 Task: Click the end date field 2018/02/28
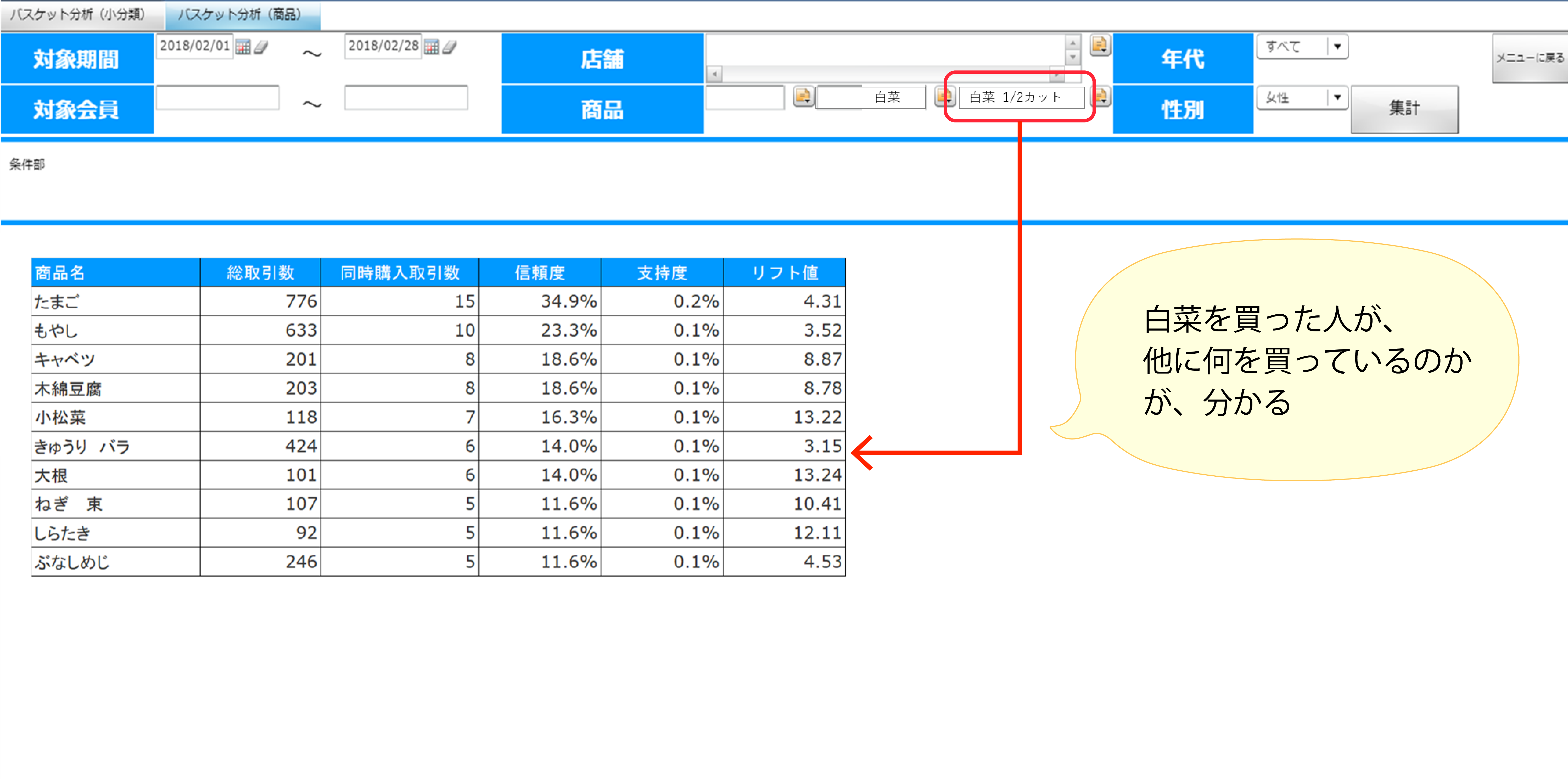(x=383, y=46)
